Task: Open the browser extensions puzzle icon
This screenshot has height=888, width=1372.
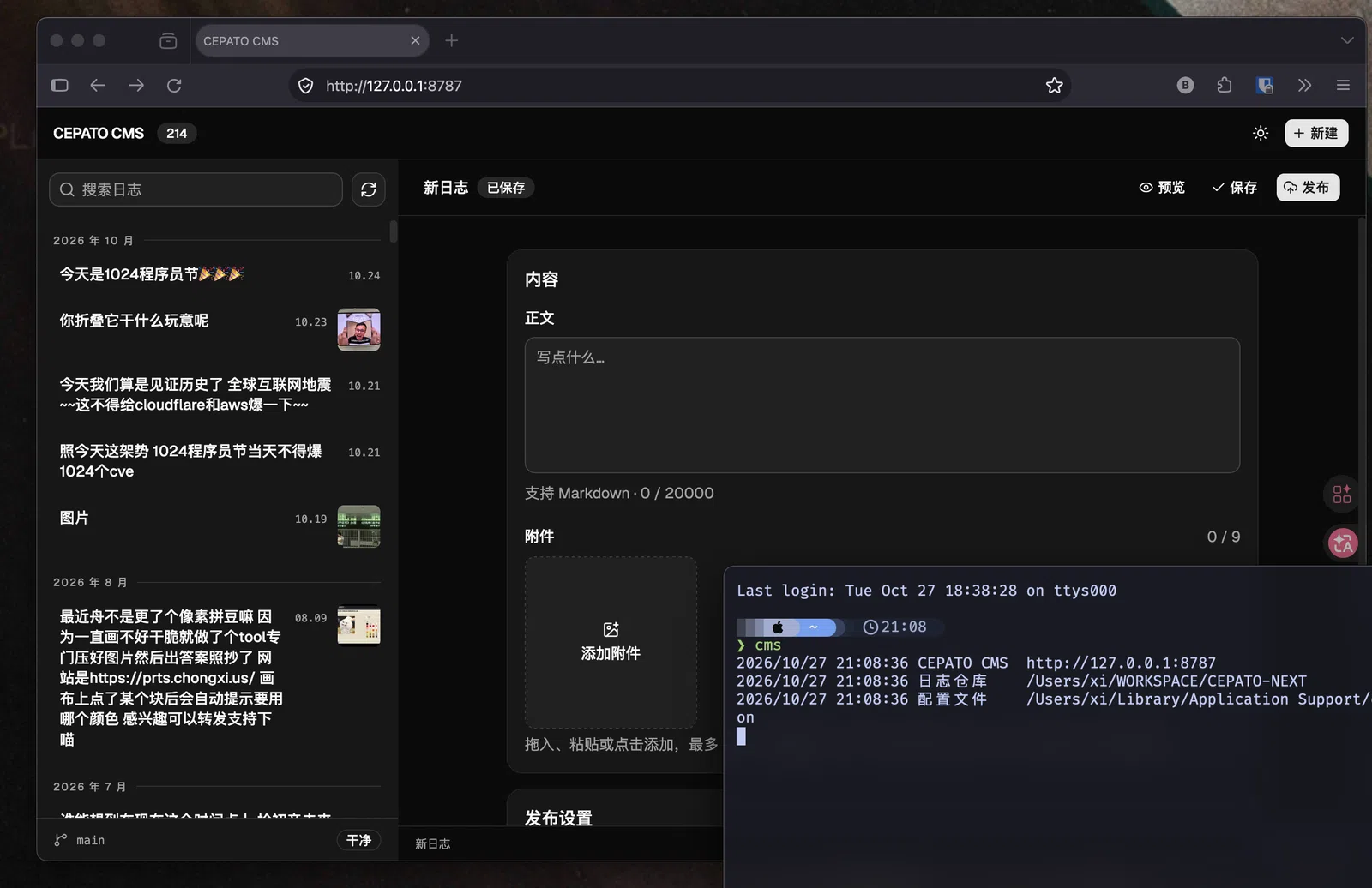Action: 1225,86
